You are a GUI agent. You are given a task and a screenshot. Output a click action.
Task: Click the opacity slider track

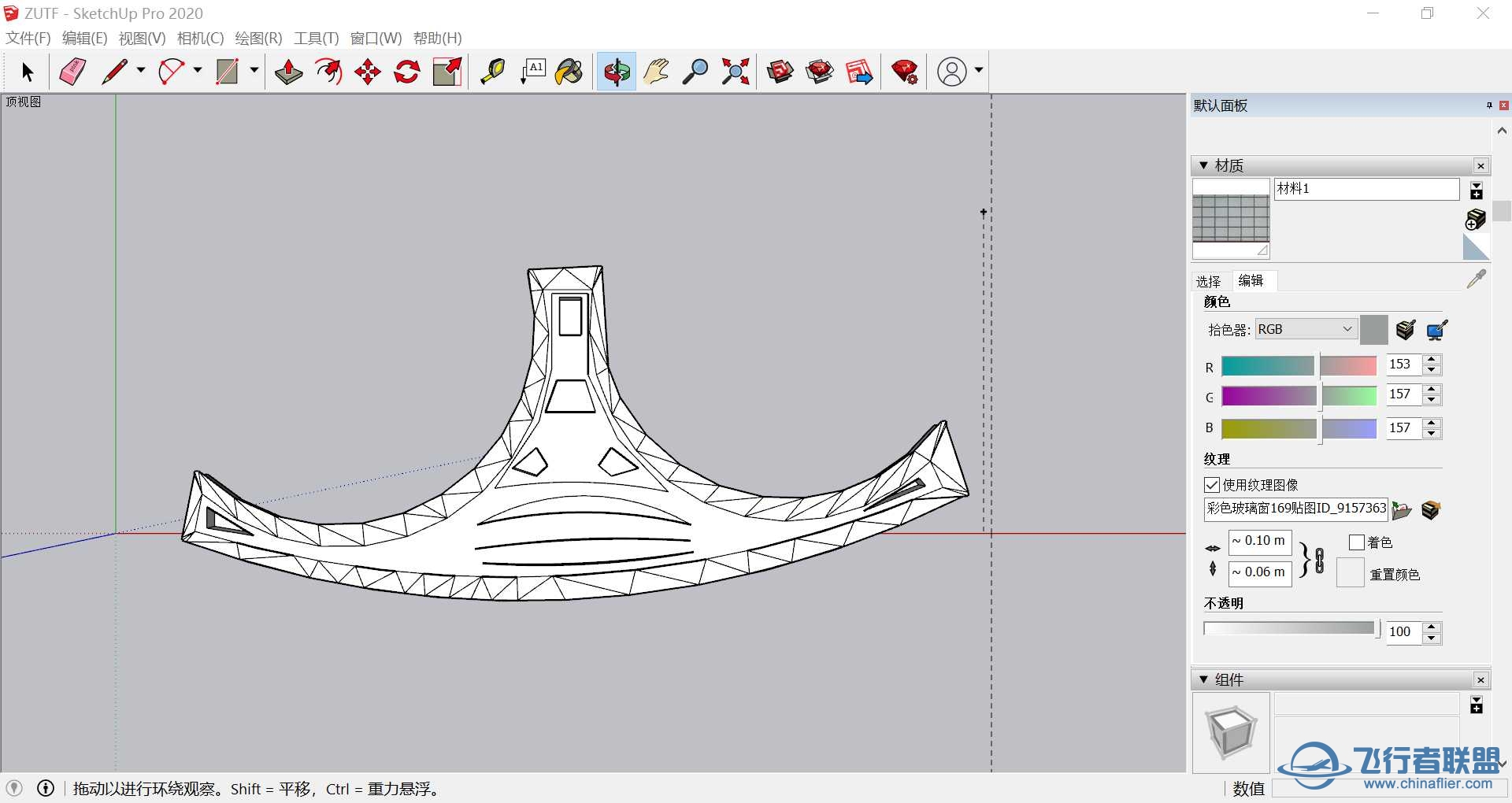point(1288,628)
